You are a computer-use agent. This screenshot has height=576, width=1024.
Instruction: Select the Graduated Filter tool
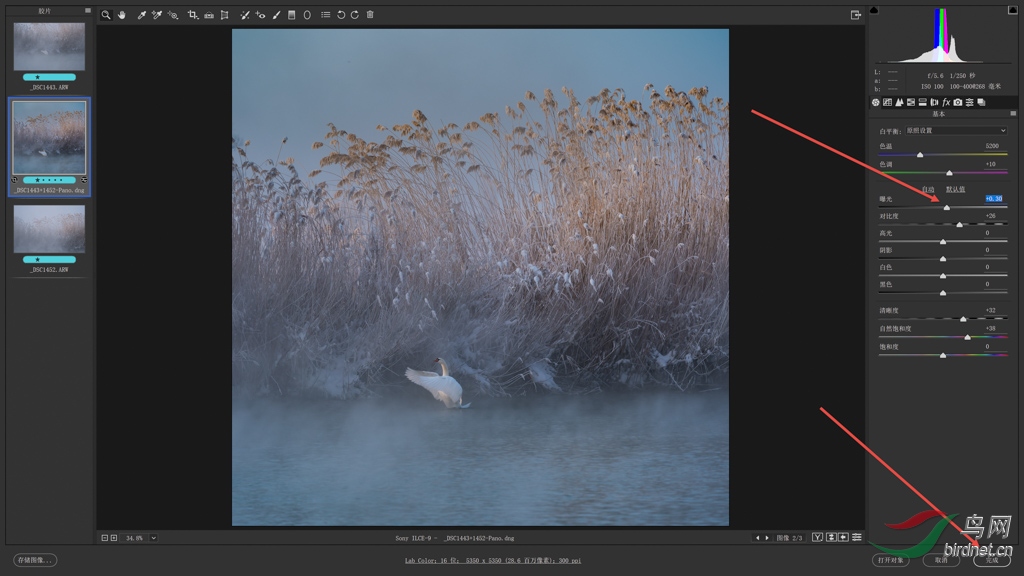pyautogui.click(x=291, y=15)
